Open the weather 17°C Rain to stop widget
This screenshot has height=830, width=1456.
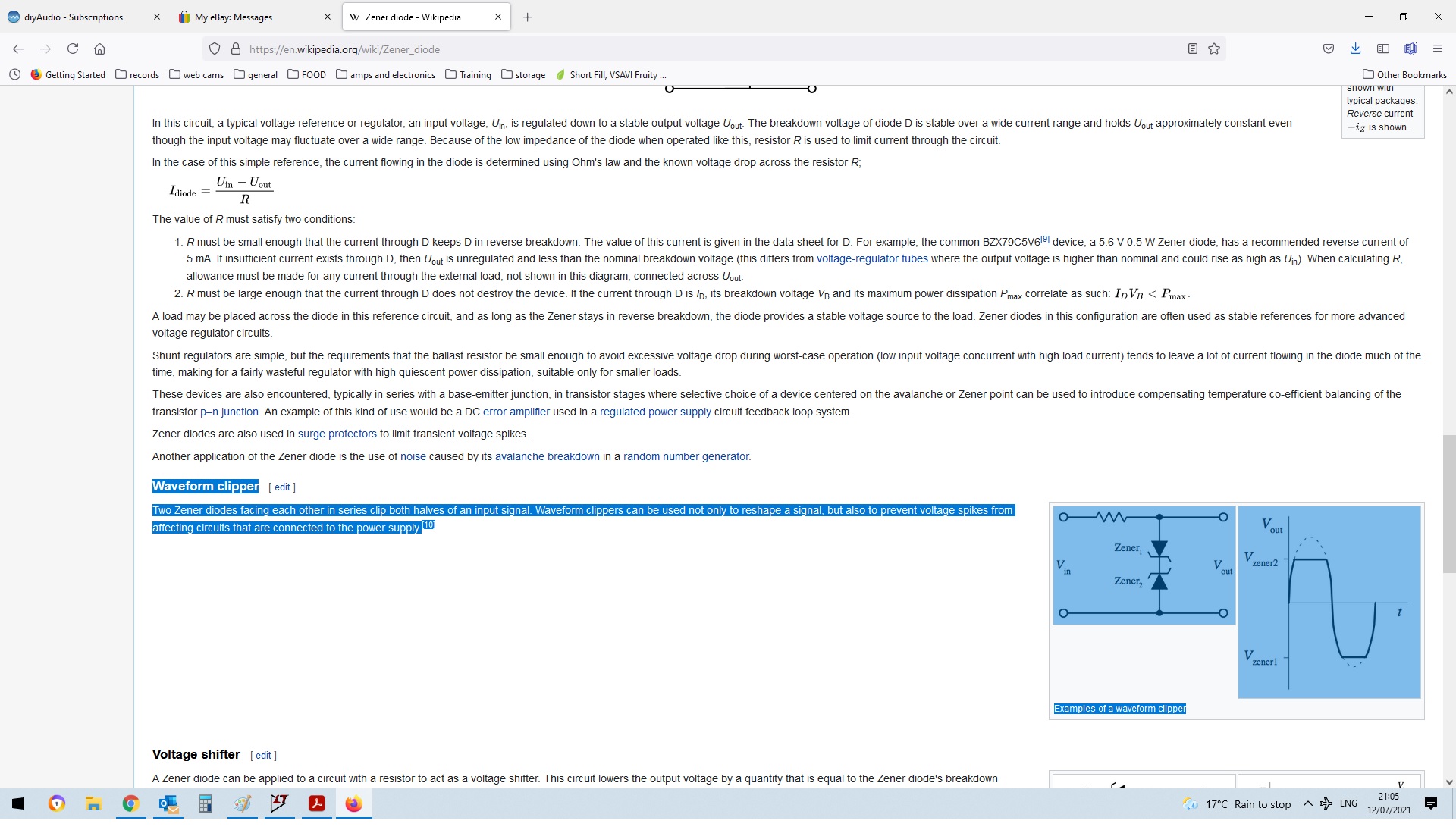click(1237, 804)
